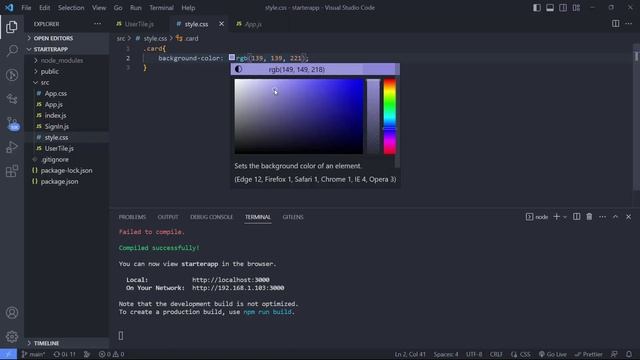Open the Accounts icon in activity bar
Viewport: 640px width, 360px height.
pos(12,313)
